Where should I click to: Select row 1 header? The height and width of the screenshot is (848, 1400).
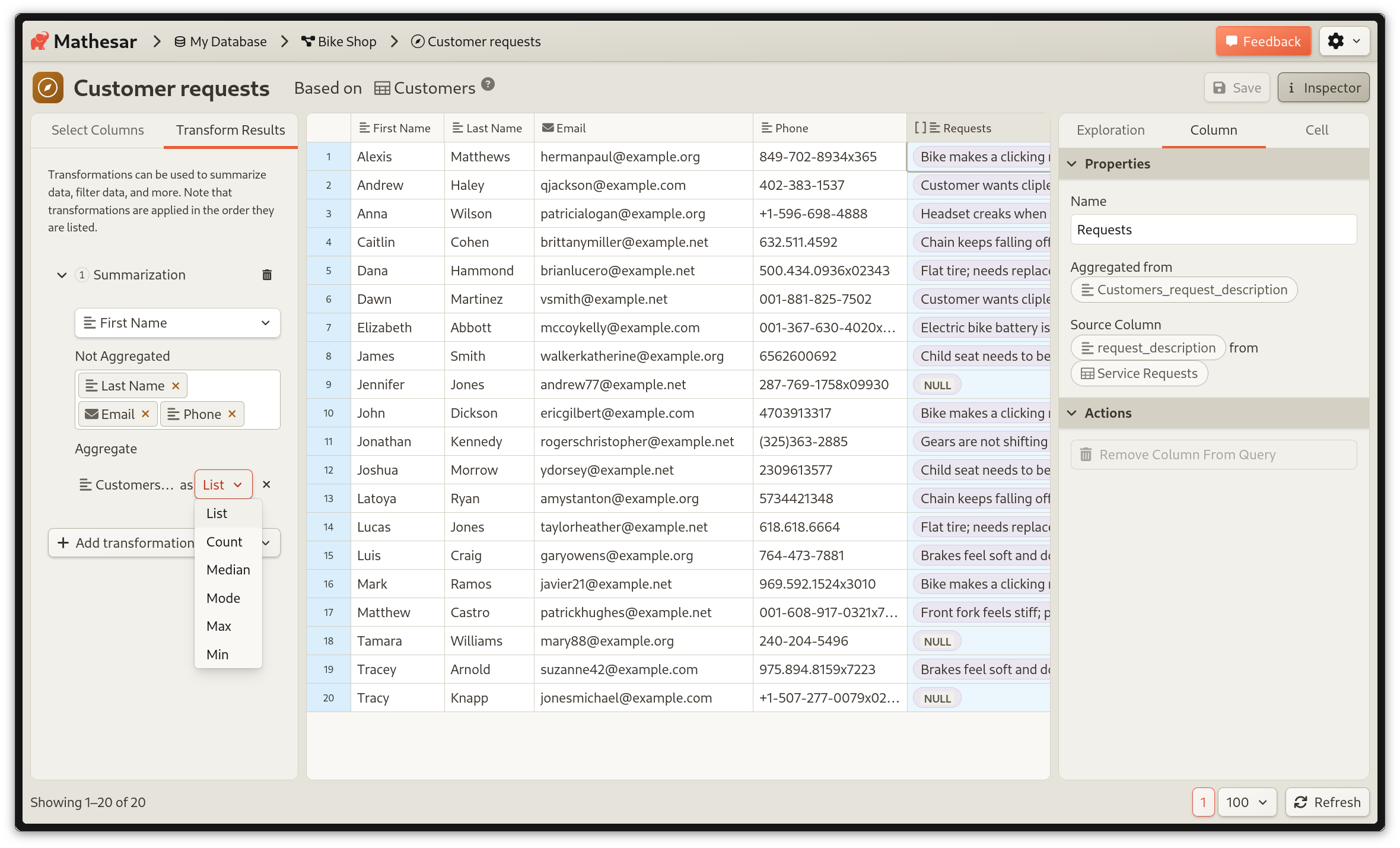[329, 157]
